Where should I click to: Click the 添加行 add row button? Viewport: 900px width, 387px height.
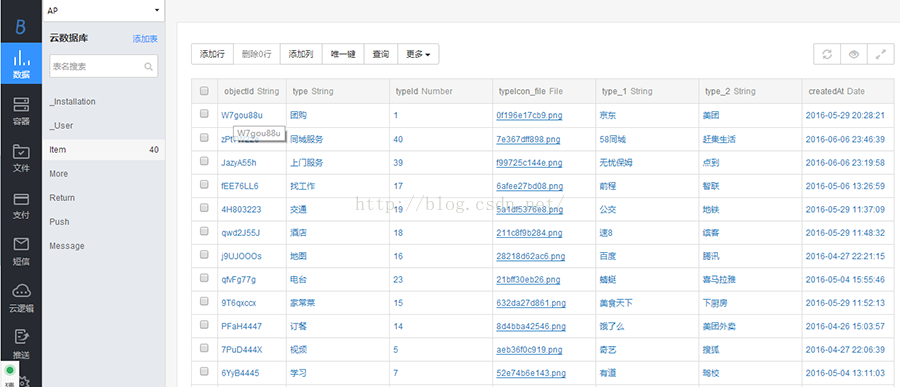[212, 54]
